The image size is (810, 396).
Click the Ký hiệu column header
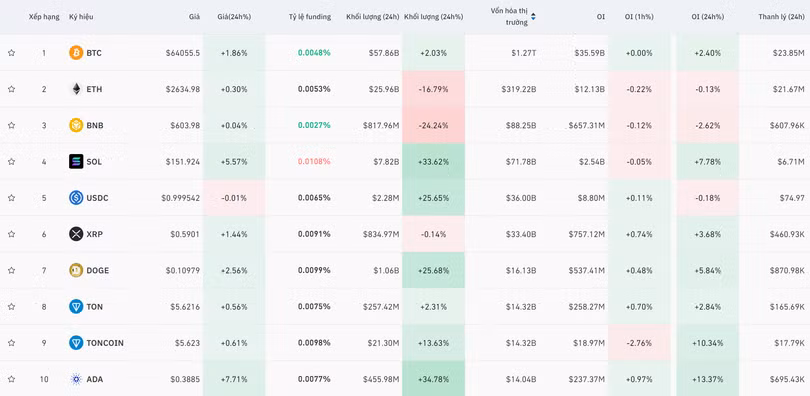click(81, 17)
